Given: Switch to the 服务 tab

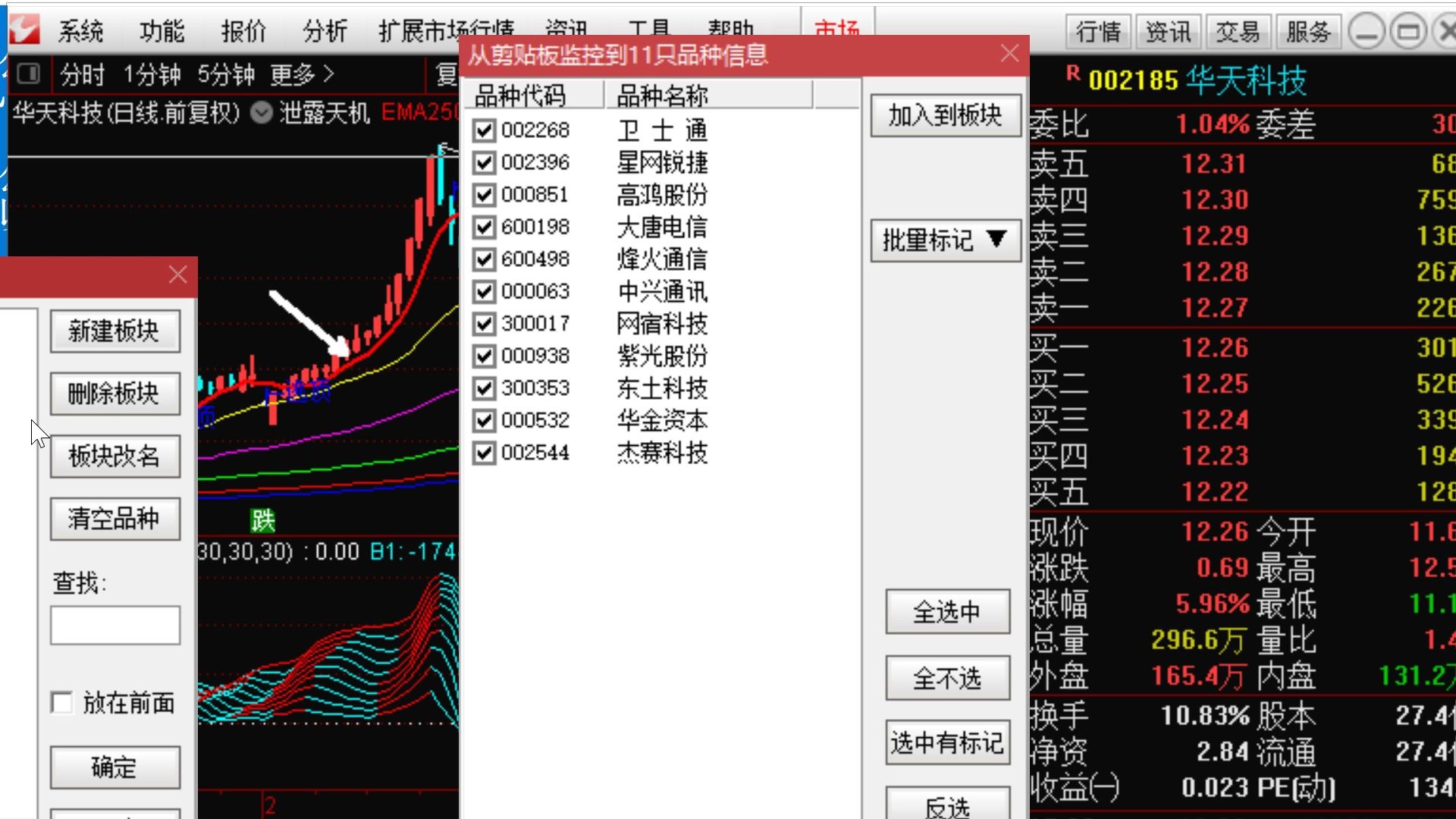Looking at the screenshot, I should 1308,32.
